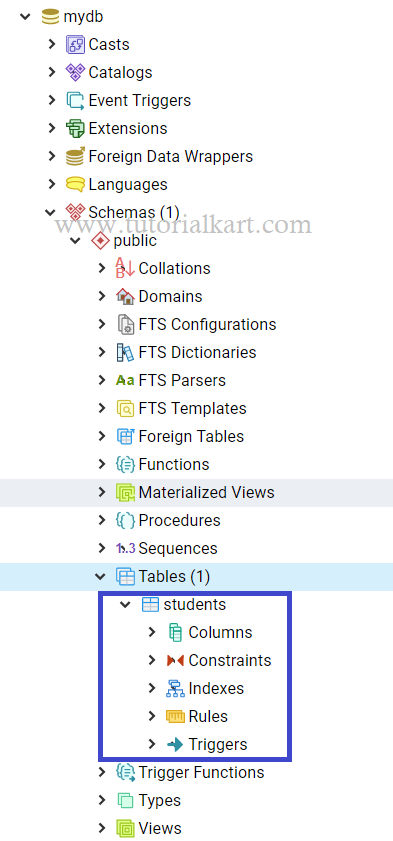Select the 'students' table label

195,604
